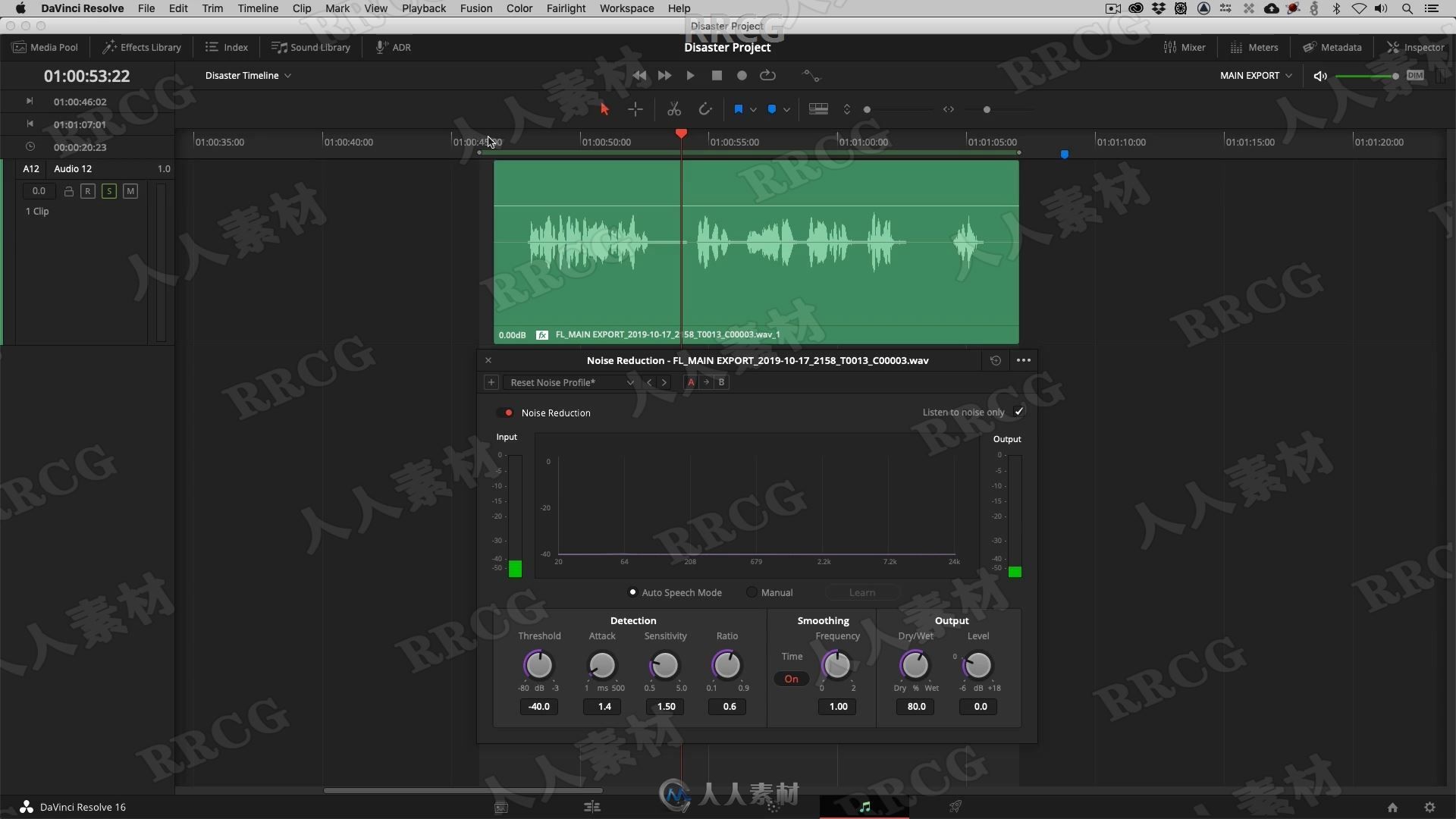Toggle the automation icon in transport bar
This screenshot has width=1456, height=819.
point(811,76)
